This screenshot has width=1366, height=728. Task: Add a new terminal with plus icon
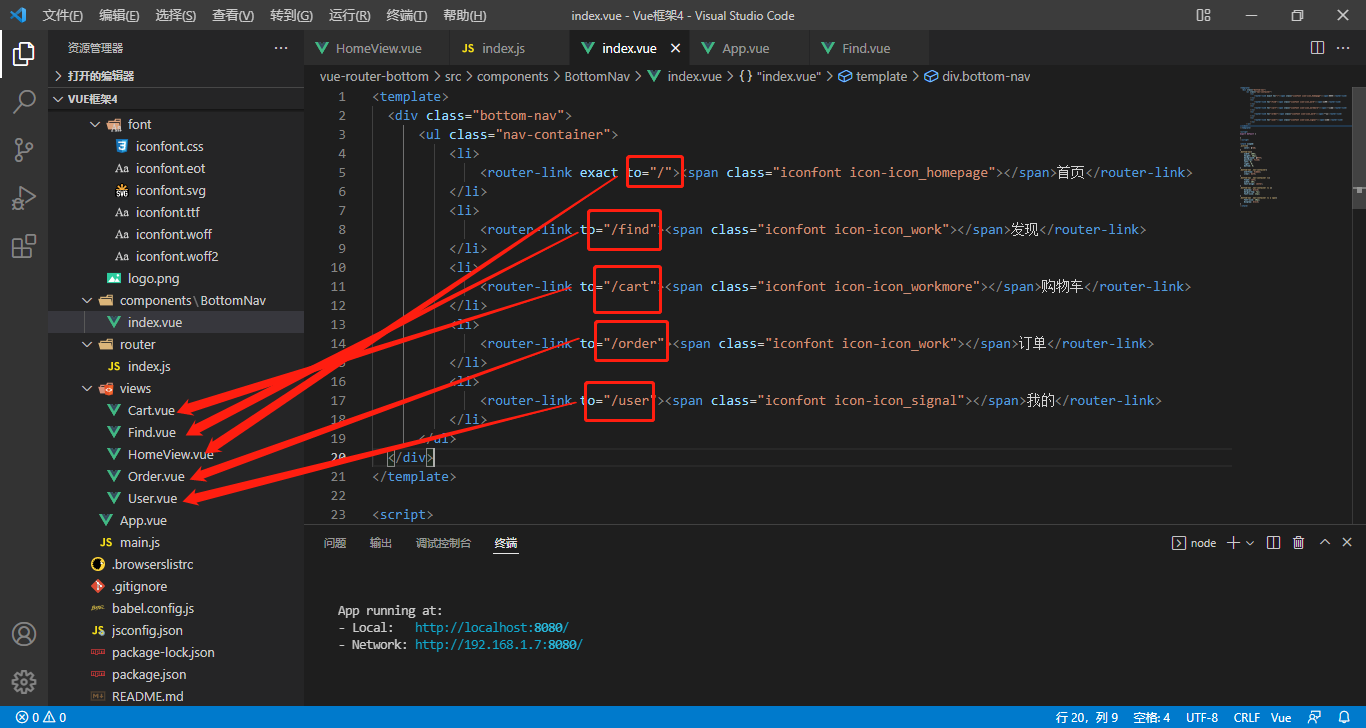(x=1233, y=543)
